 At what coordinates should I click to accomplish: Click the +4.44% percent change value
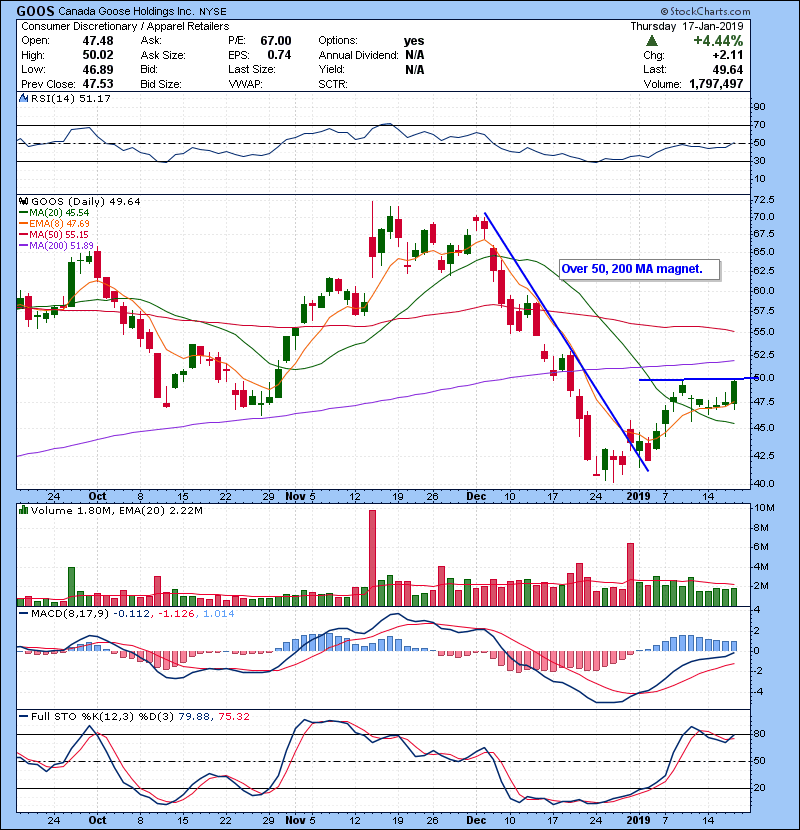pos(718,41)
